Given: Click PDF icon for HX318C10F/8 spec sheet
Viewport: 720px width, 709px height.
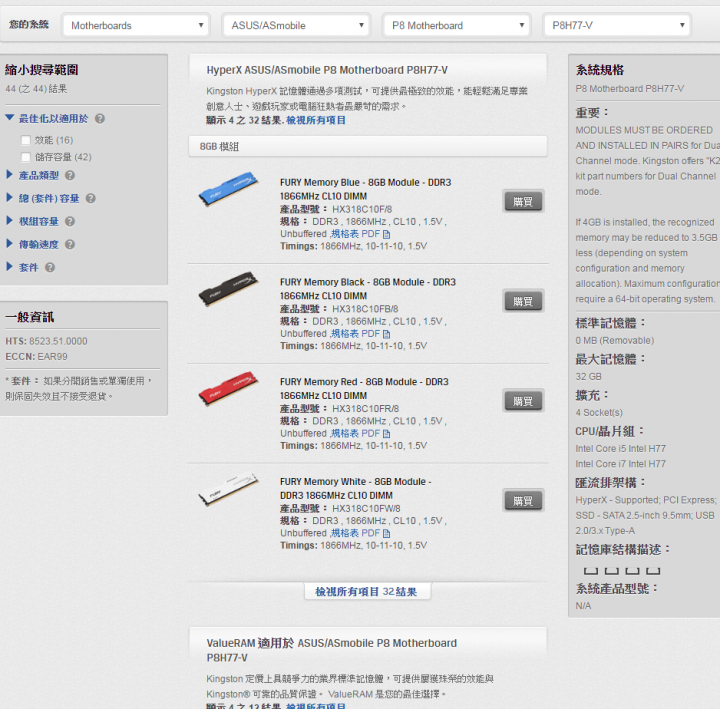Looking at the screenshot, I should (386, 234).
